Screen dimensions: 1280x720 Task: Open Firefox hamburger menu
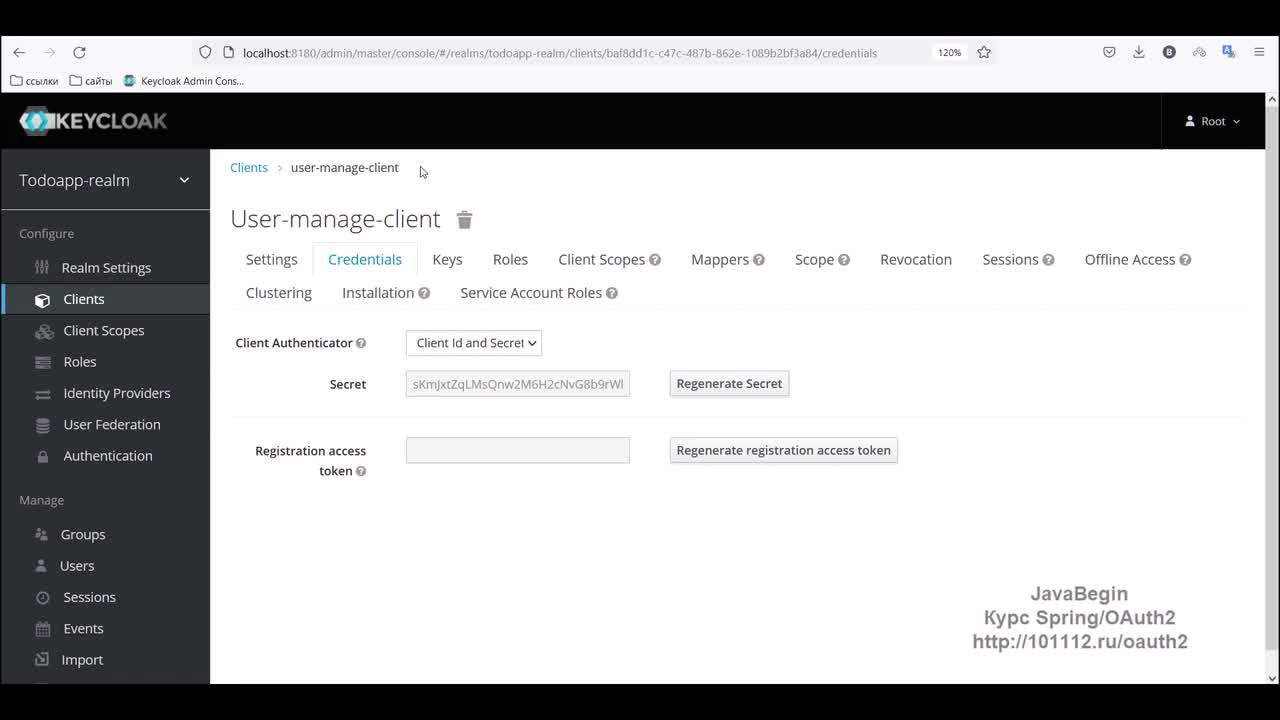coord(1259,52)
